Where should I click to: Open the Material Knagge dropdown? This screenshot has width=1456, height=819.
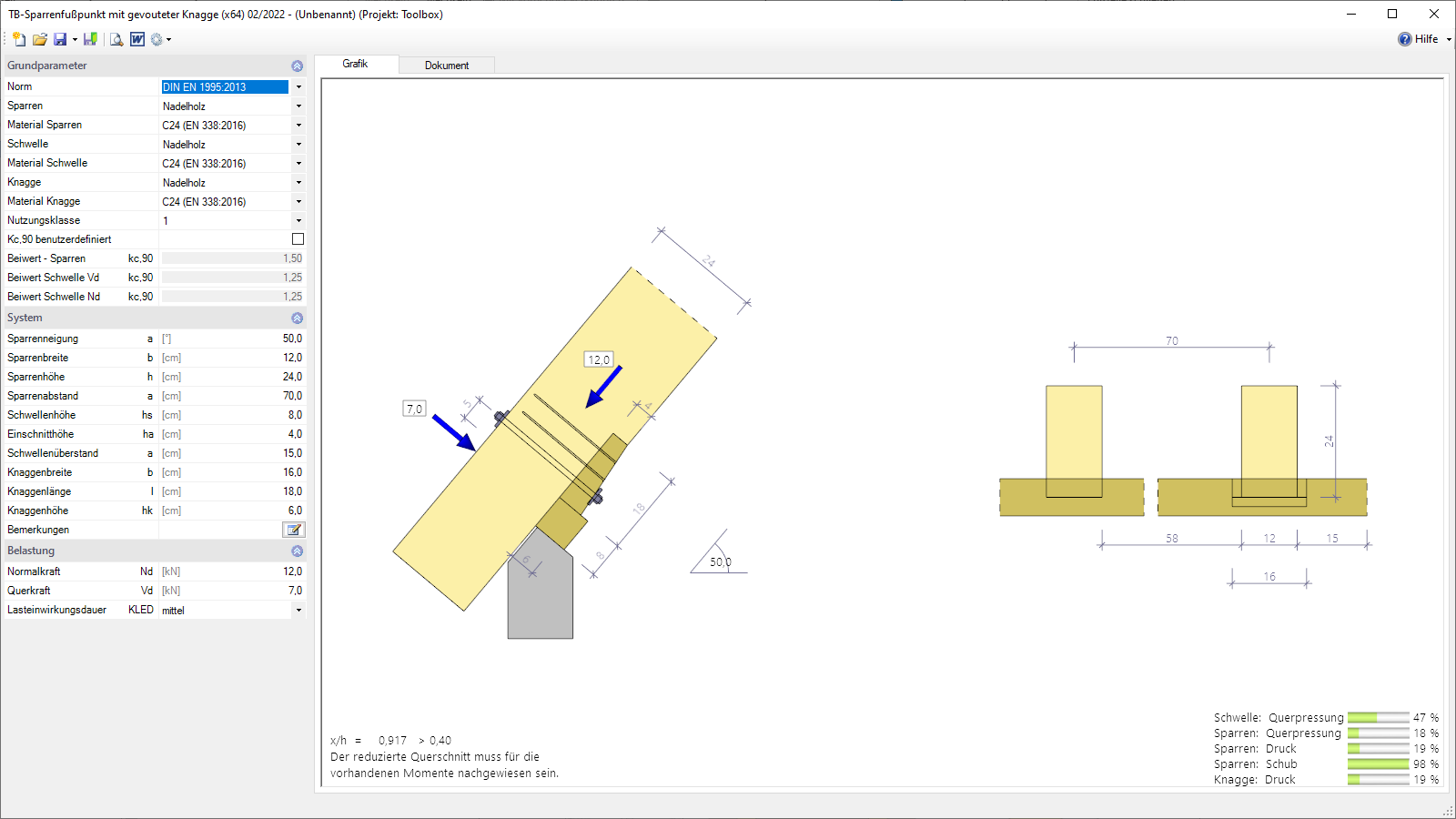click(x=298, y=201)
